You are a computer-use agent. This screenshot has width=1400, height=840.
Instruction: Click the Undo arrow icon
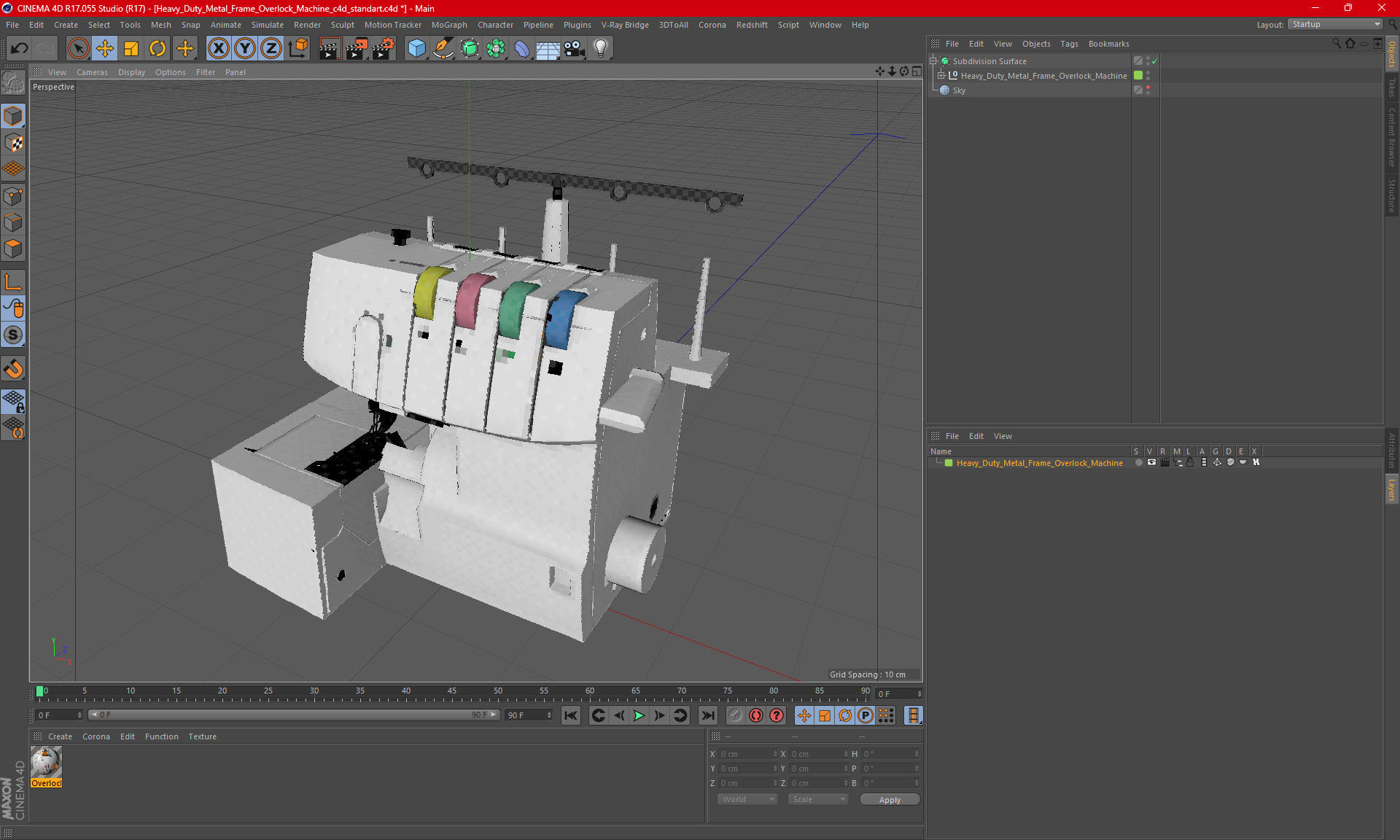point(19,49)
